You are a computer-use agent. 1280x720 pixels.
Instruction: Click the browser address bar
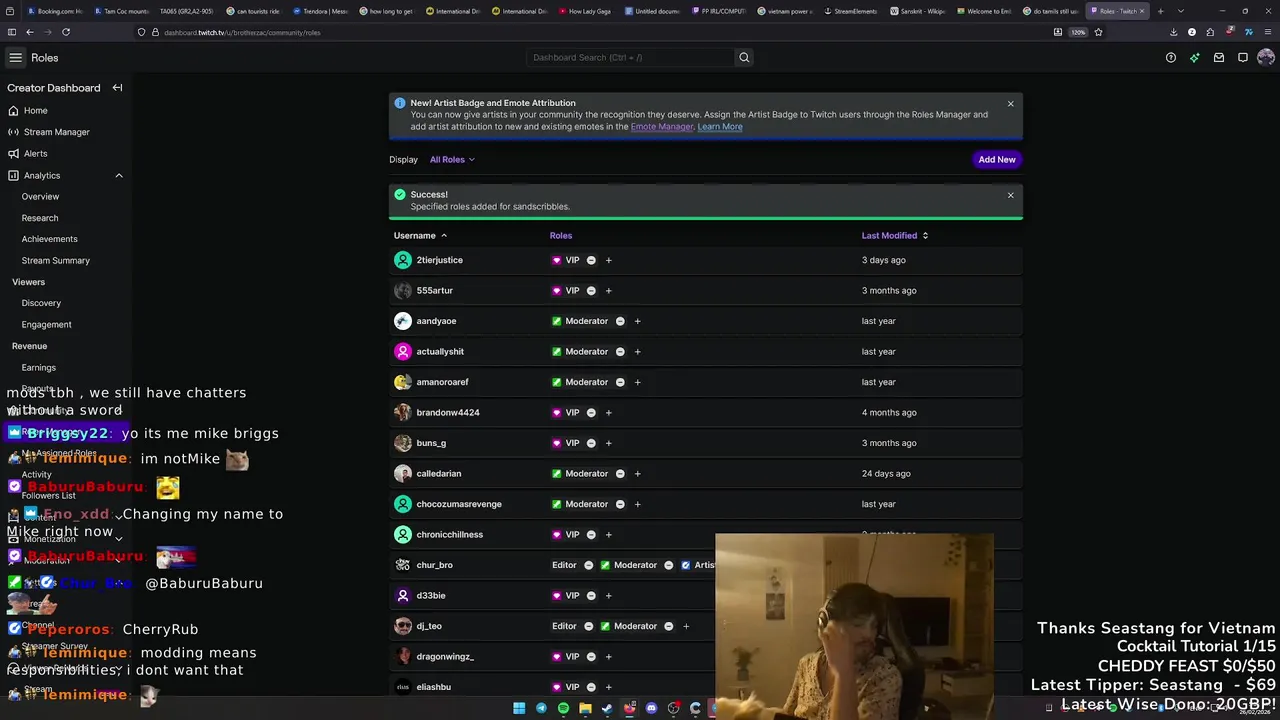click(x=600, y=32)
